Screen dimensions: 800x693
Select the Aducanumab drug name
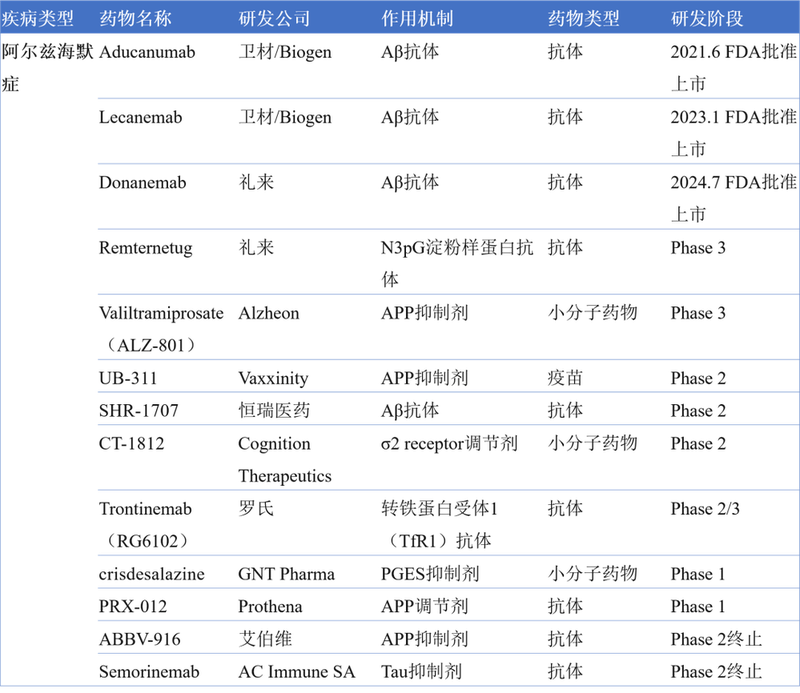147,52
